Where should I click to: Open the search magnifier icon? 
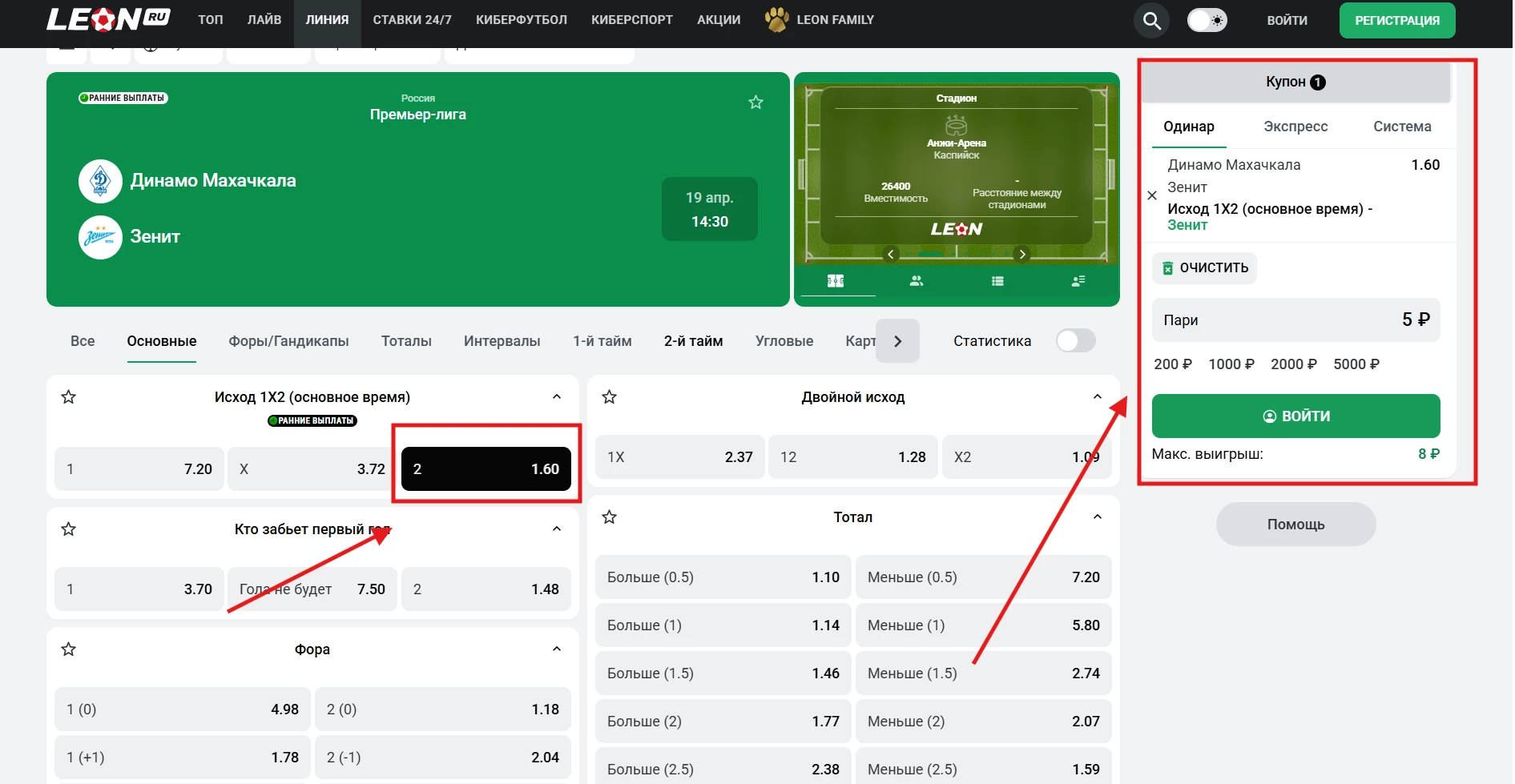coord(1151,21)
